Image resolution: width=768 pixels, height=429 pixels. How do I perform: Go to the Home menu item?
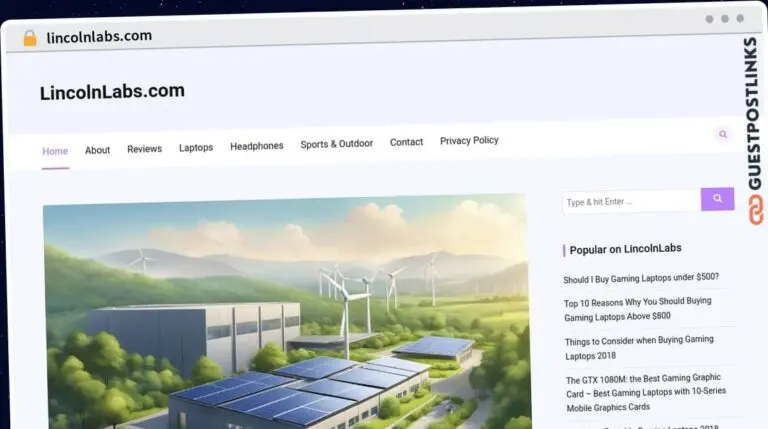pyautogui.click(x=55, y=151)
